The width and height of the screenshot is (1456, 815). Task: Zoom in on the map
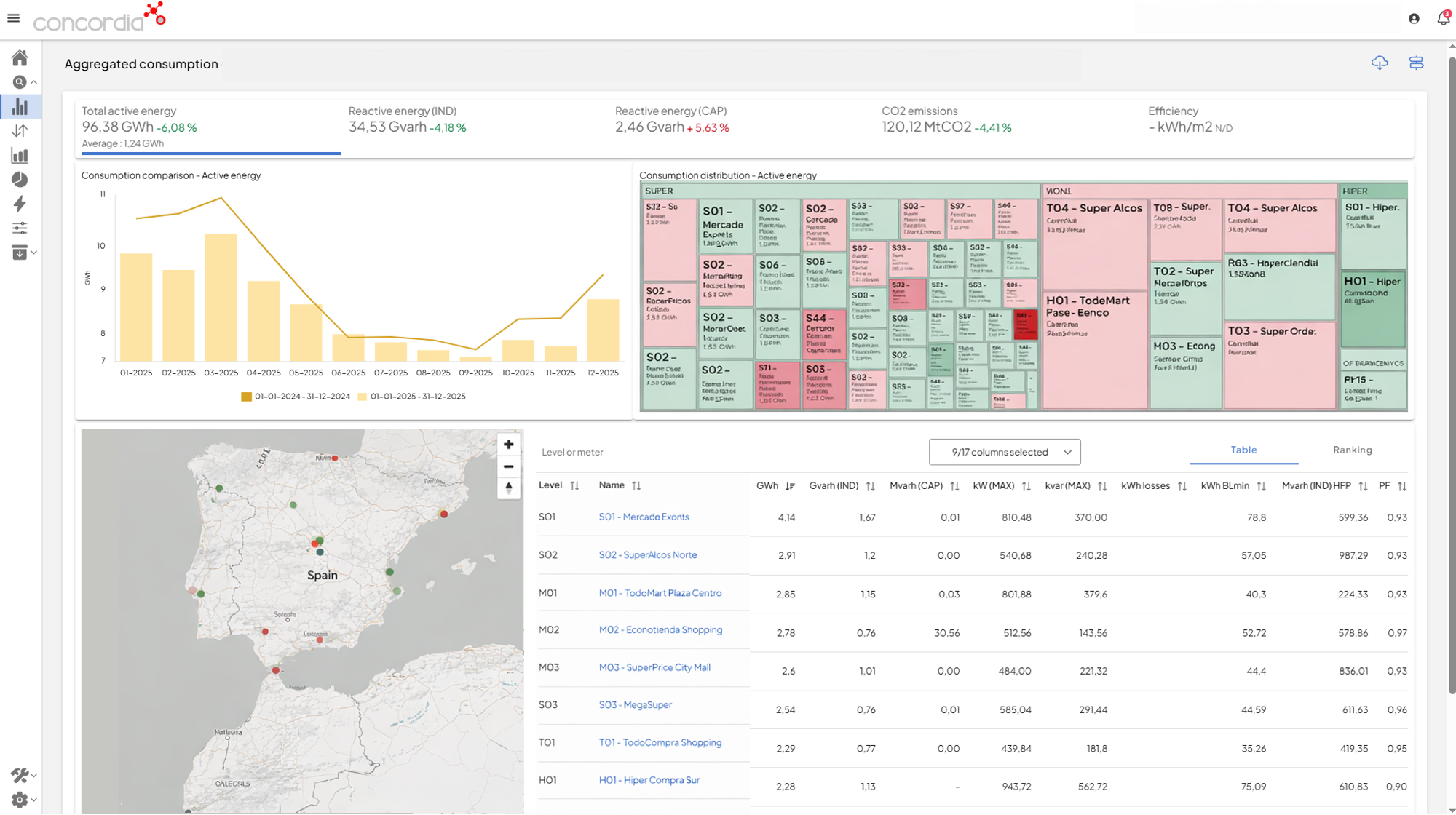(508, 445)
